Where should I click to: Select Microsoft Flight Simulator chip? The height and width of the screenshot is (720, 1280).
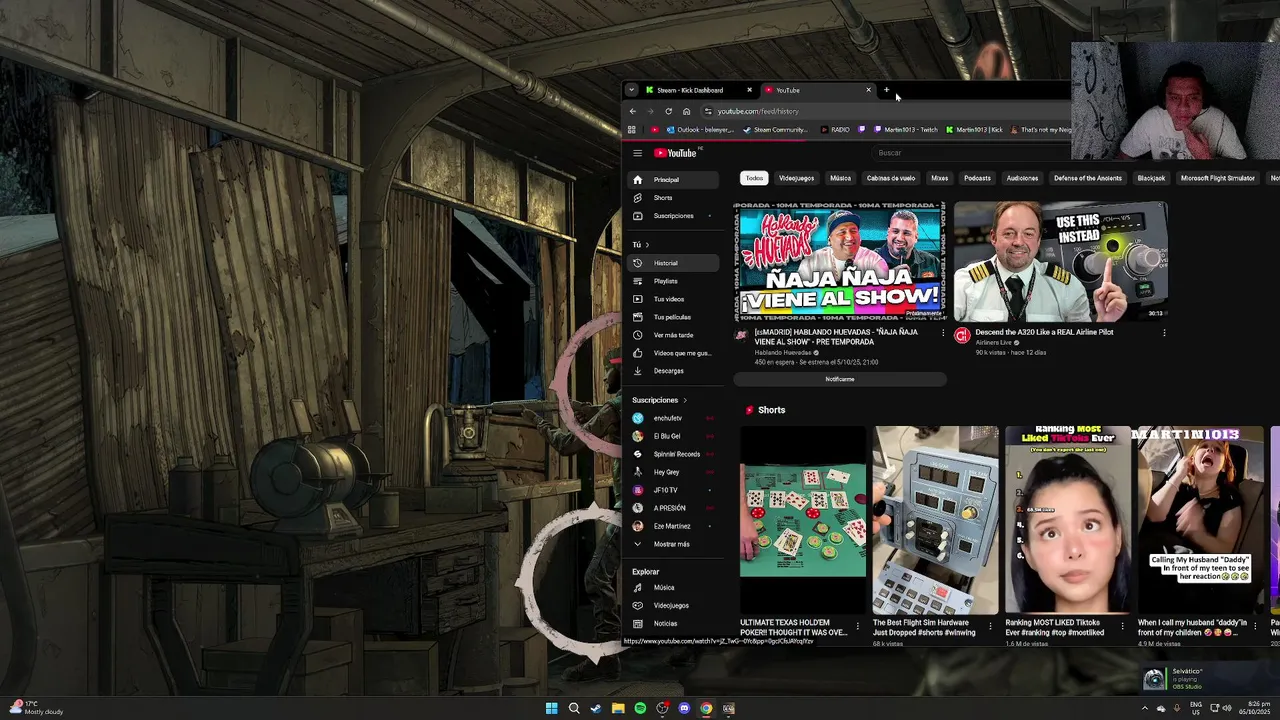pyautogui.click(x=1217, y=178)
